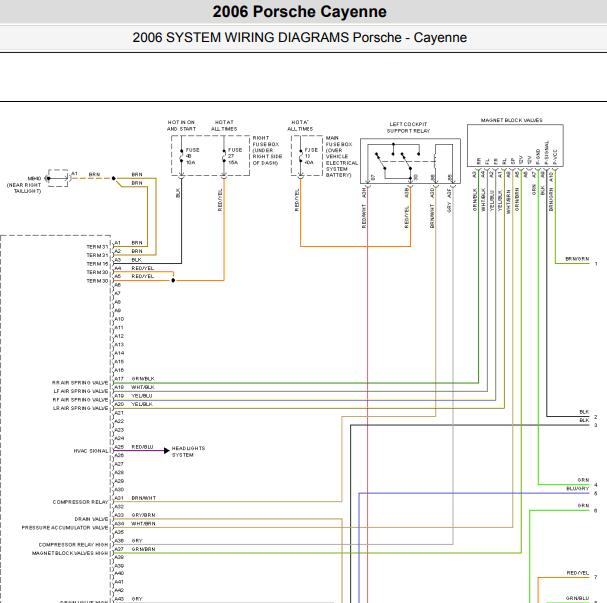The height and width of the screenshot is (603, 607).
Task: Click the "RED/BLU" wire label at pin A25
Action: tap(142, 447)
